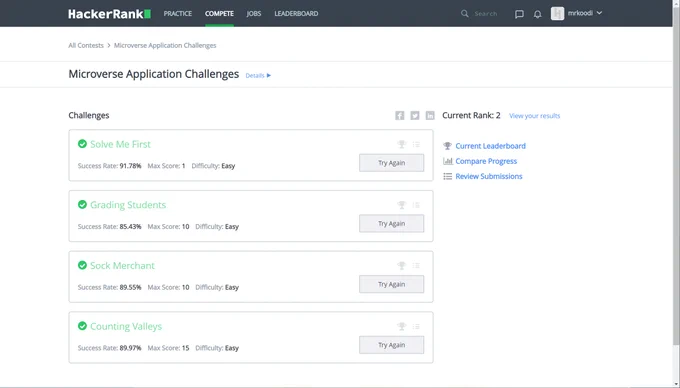
Task: Open the Counting Valleys challenge title
Action: point(126,326)
